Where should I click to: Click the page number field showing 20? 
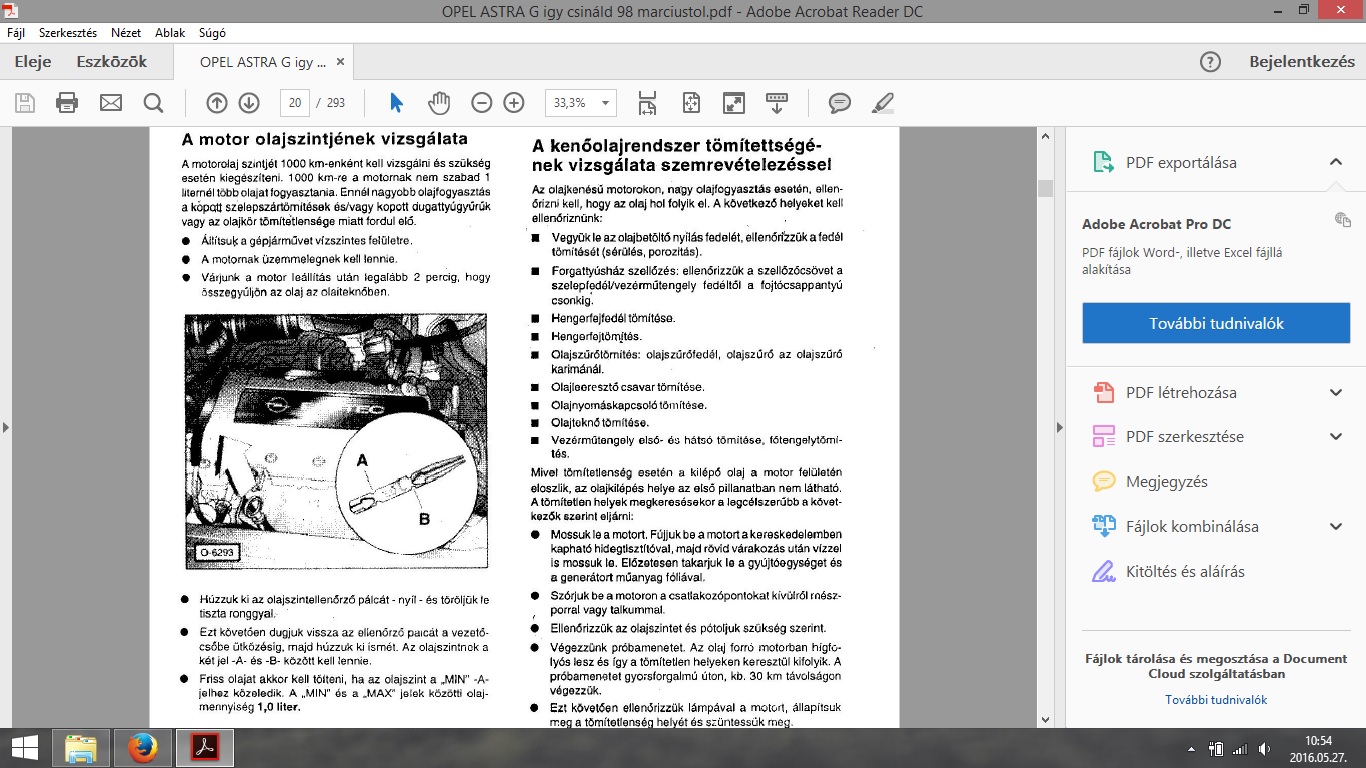pyautogui.click(x=294, y=102)
